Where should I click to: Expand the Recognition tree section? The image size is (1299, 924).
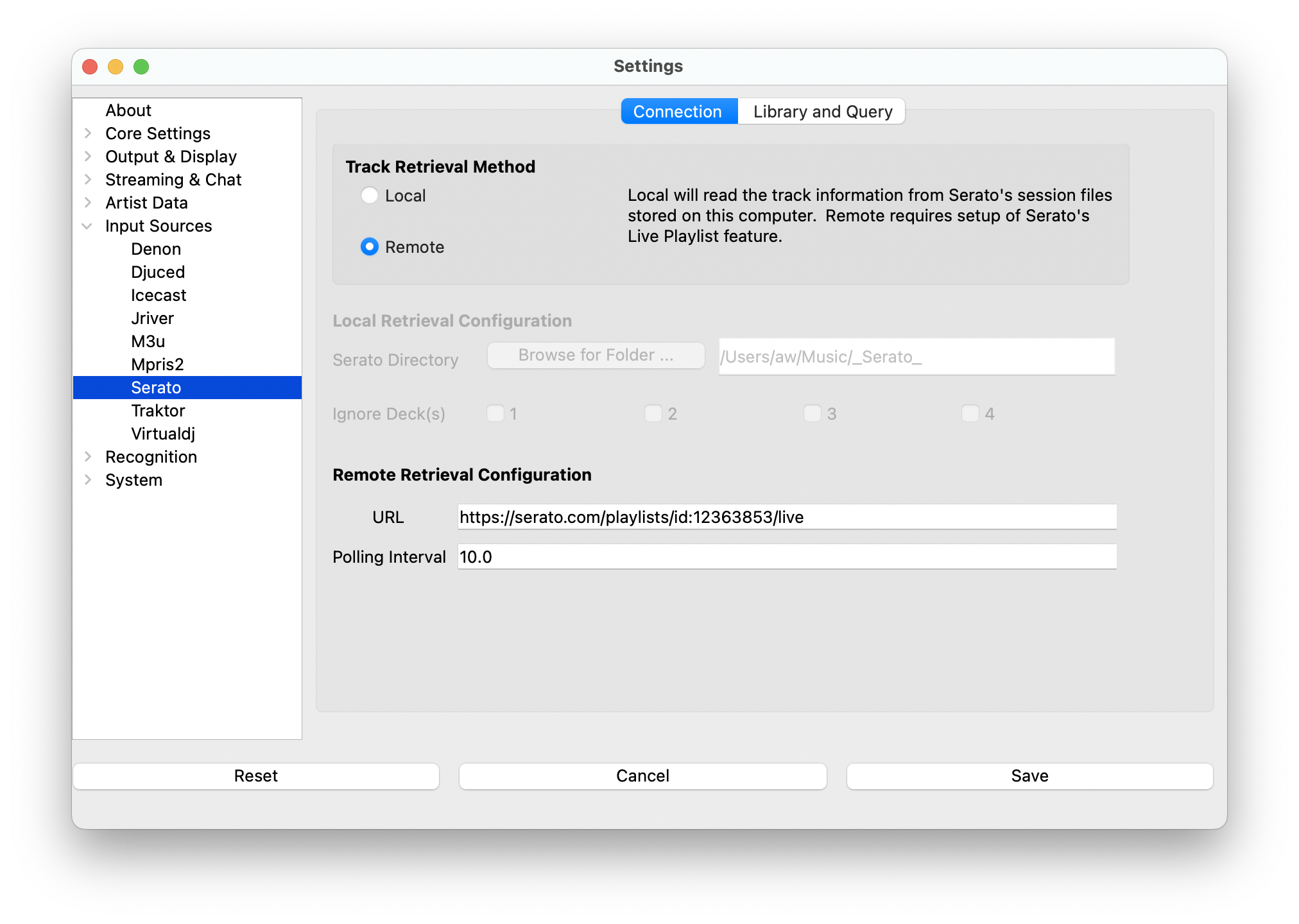pos(88,457)
